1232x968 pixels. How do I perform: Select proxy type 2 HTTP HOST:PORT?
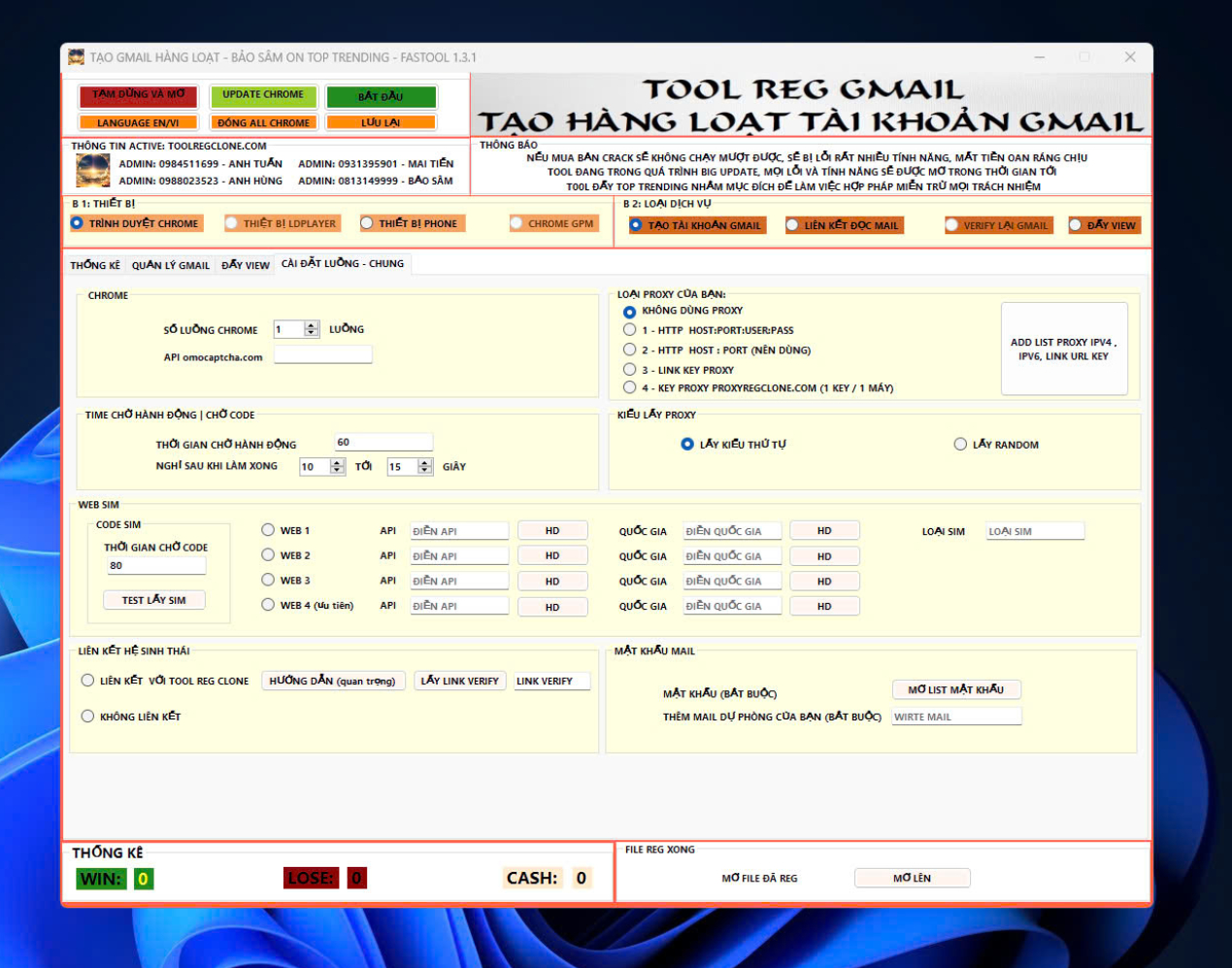629,350
